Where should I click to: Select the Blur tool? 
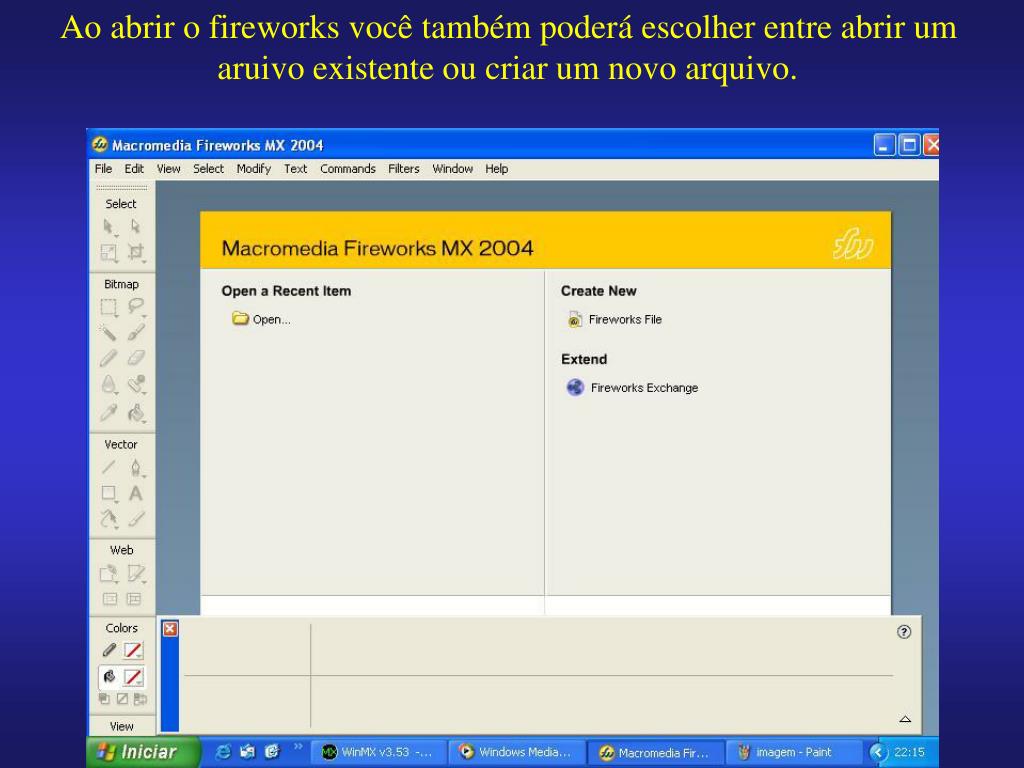pos(109,385)
